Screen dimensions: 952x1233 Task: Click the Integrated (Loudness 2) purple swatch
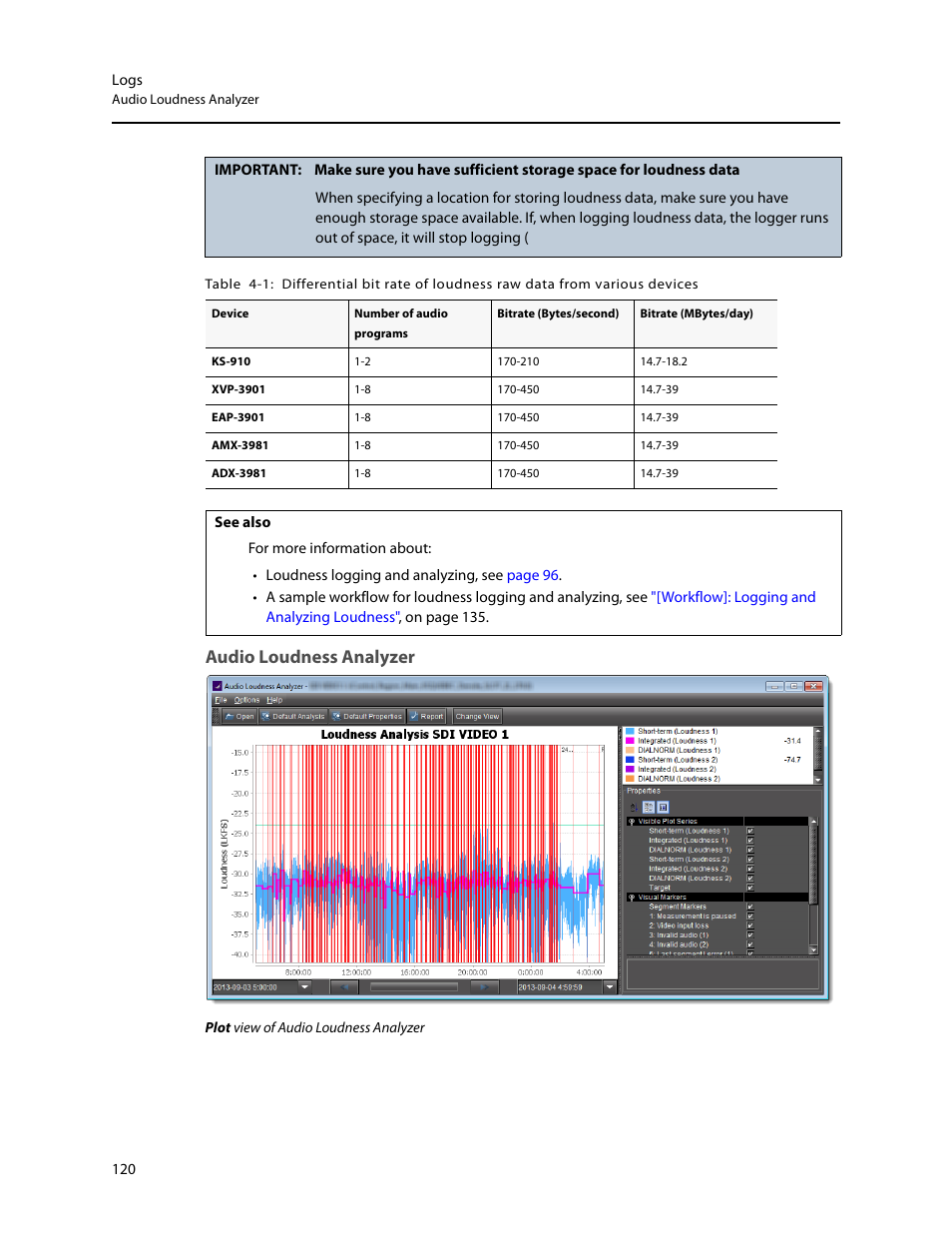(630, 769)
